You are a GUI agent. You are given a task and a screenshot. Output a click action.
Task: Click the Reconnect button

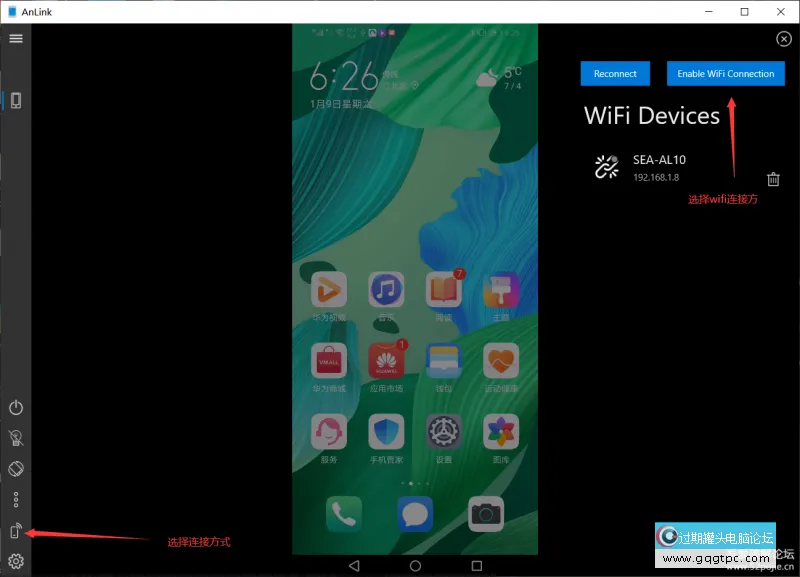pos(615,74)
